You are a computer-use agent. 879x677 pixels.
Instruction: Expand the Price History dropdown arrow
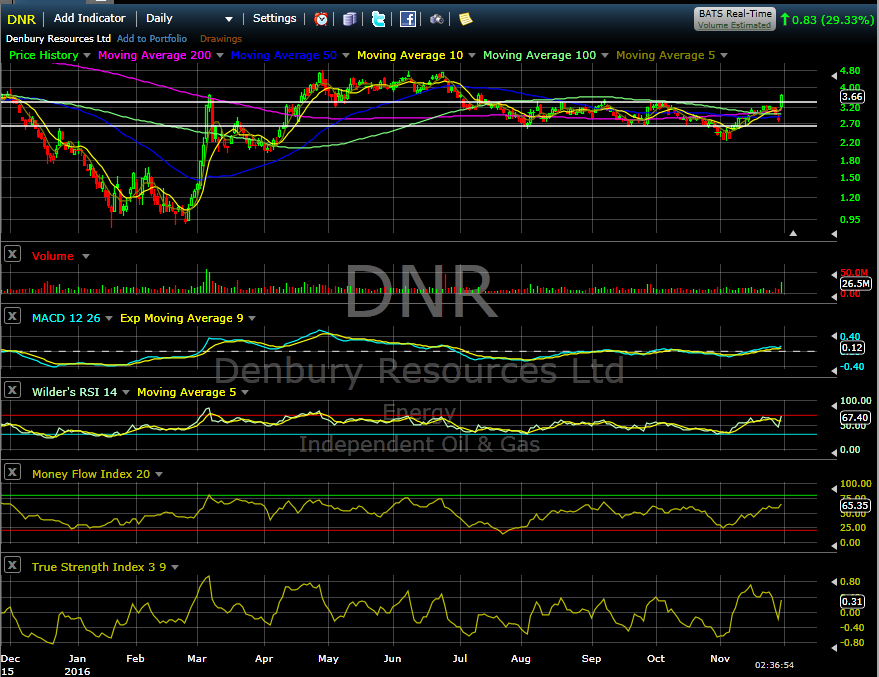click(x=87, y=55)
